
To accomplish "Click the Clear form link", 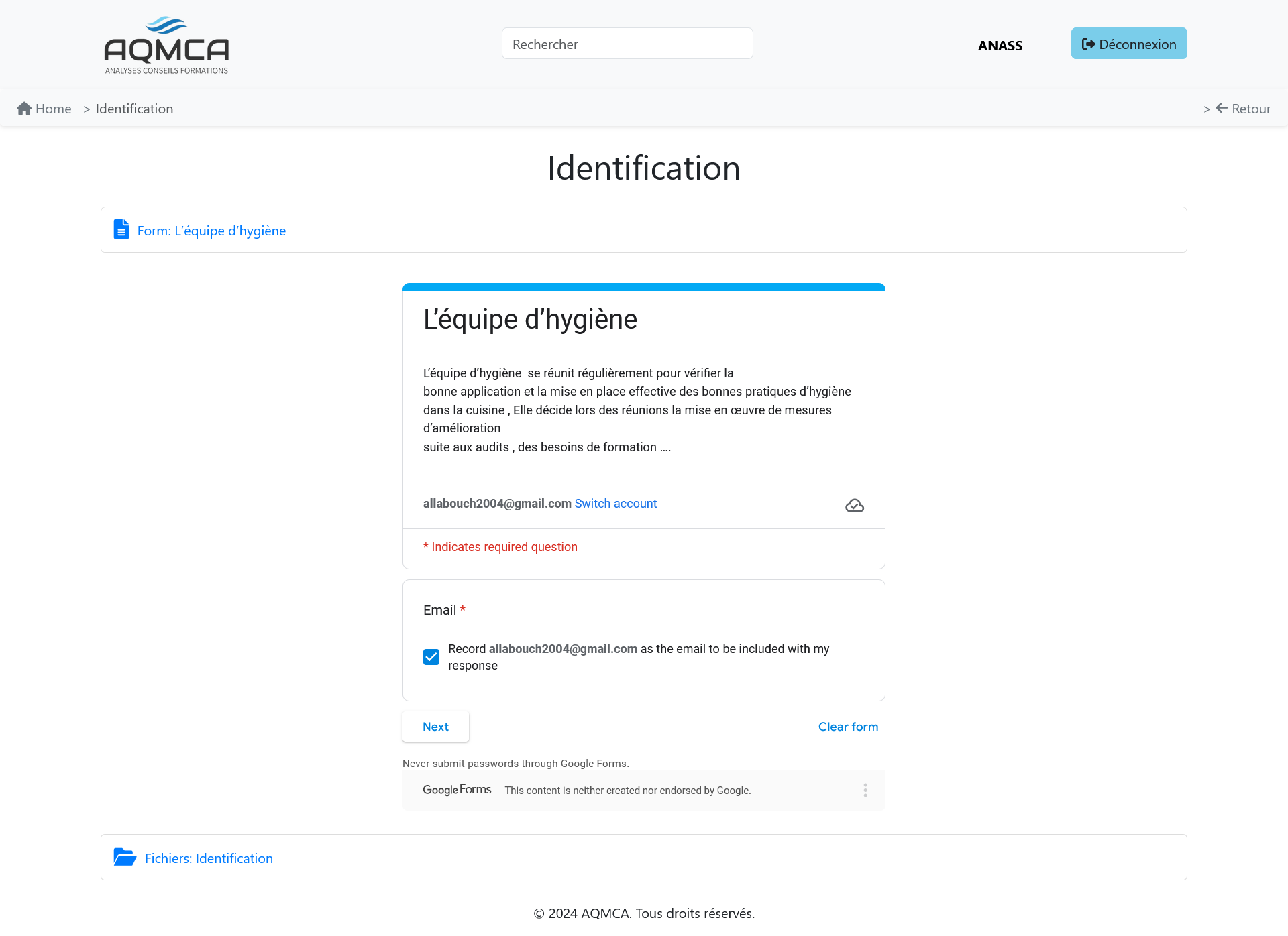I will click(848, 727).
